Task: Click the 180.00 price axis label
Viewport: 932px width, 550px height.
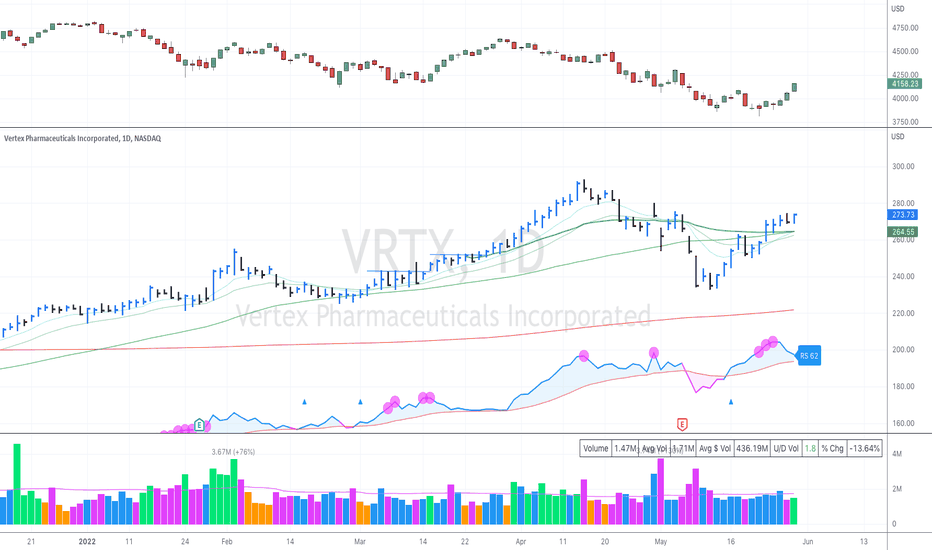Action: tap(903, 386)
